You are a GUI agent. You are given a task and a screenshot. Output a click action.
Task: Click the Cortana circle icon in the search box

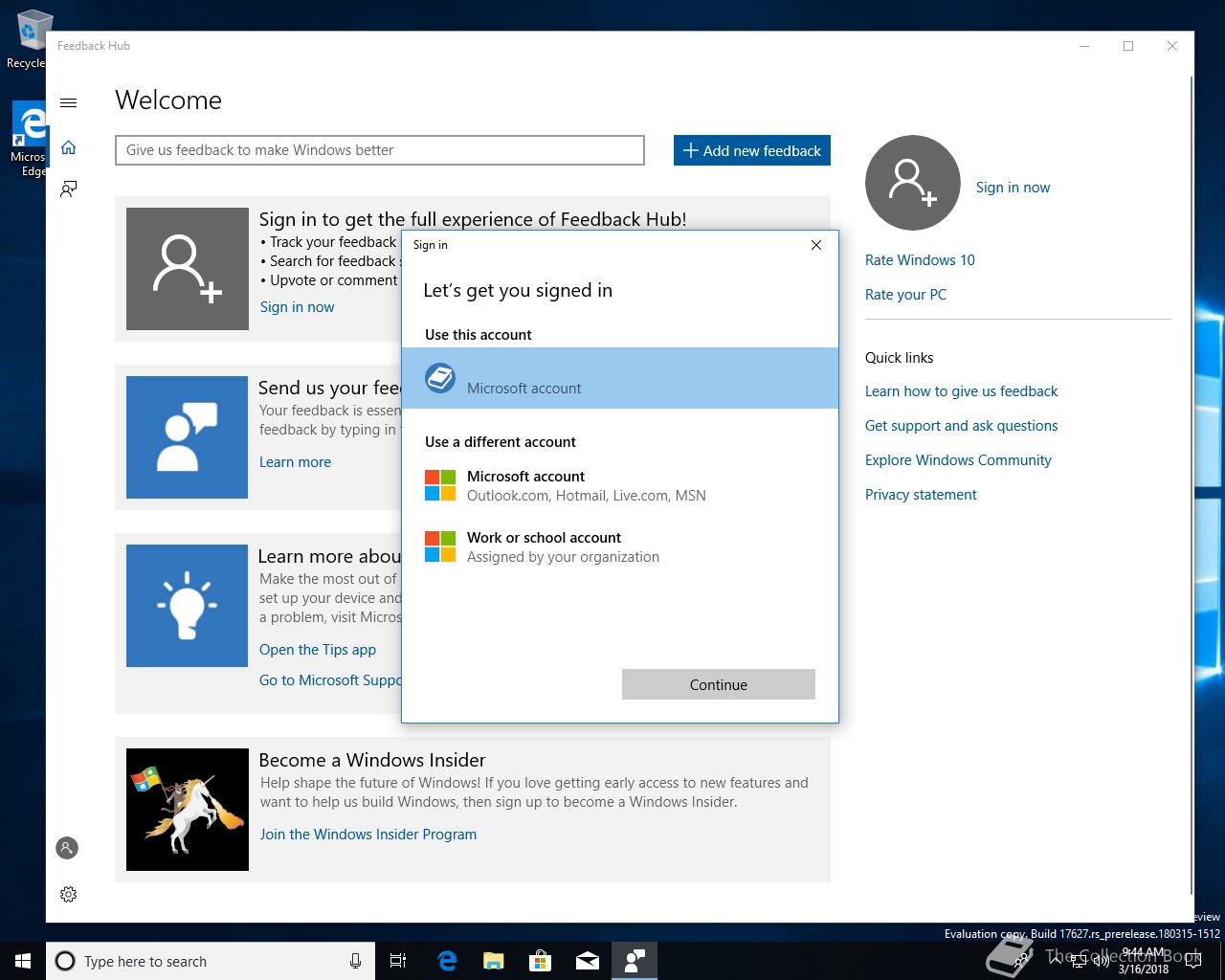tap(65, 961)
